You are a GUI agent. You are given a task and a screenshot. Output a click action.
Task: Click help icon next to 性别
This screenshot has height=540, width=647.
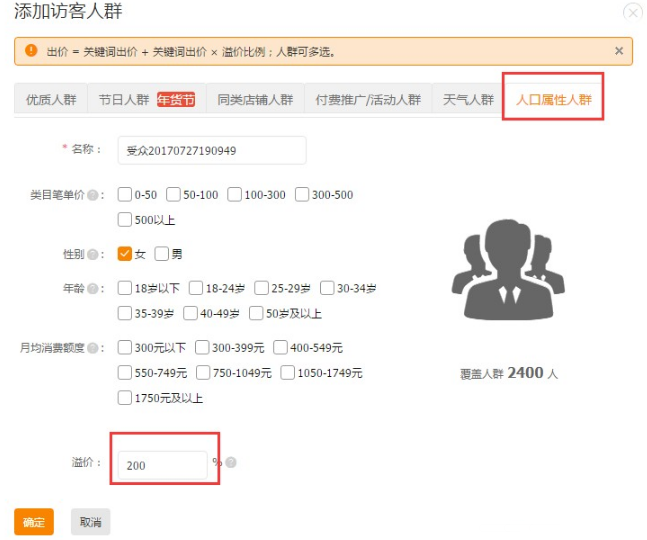coord(92,255)
